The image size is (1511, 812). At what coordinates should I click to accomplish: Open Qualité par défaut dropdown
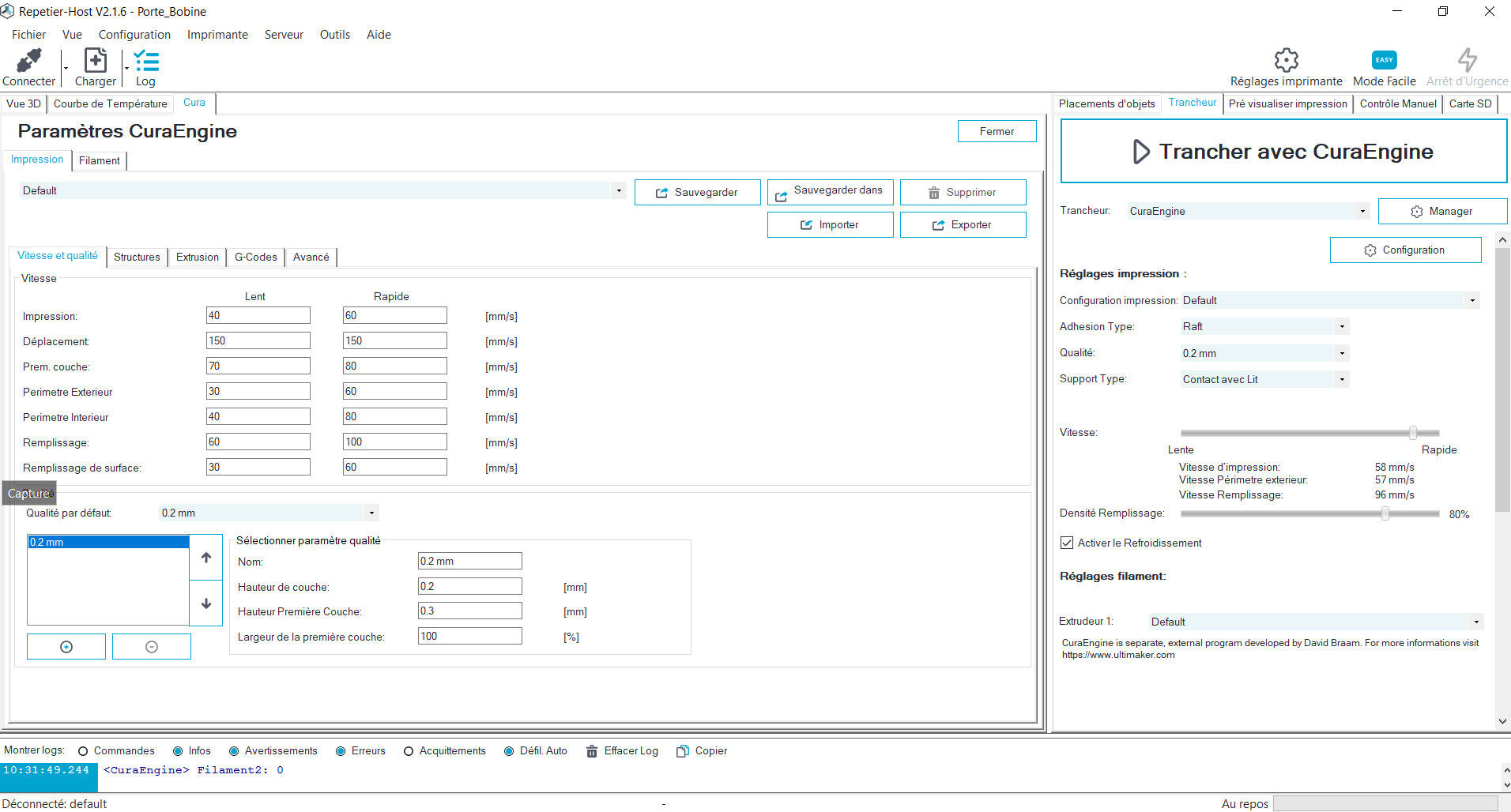pos(371,513)
